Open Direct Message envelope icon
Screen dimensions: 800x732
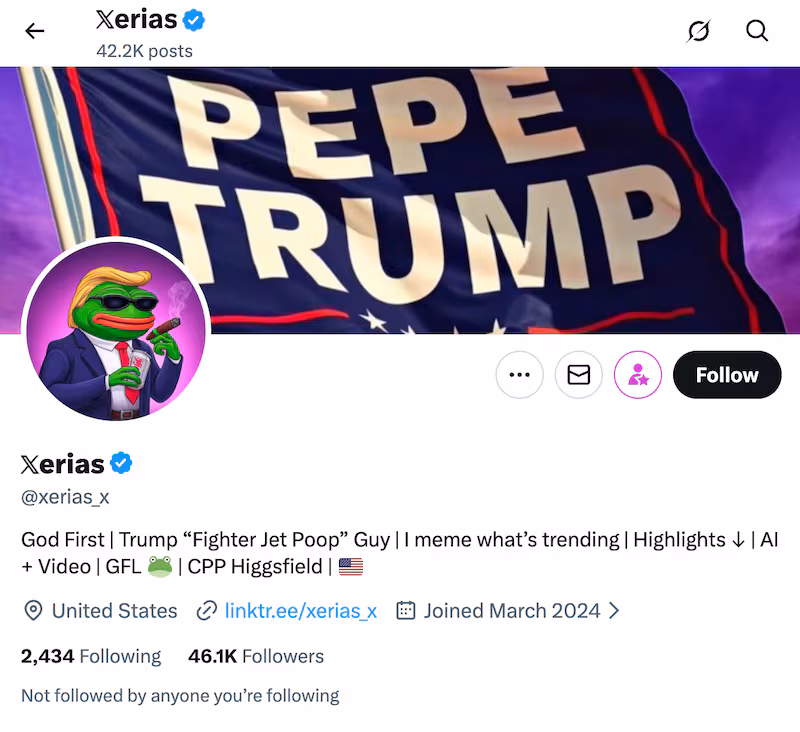(579, 374)
